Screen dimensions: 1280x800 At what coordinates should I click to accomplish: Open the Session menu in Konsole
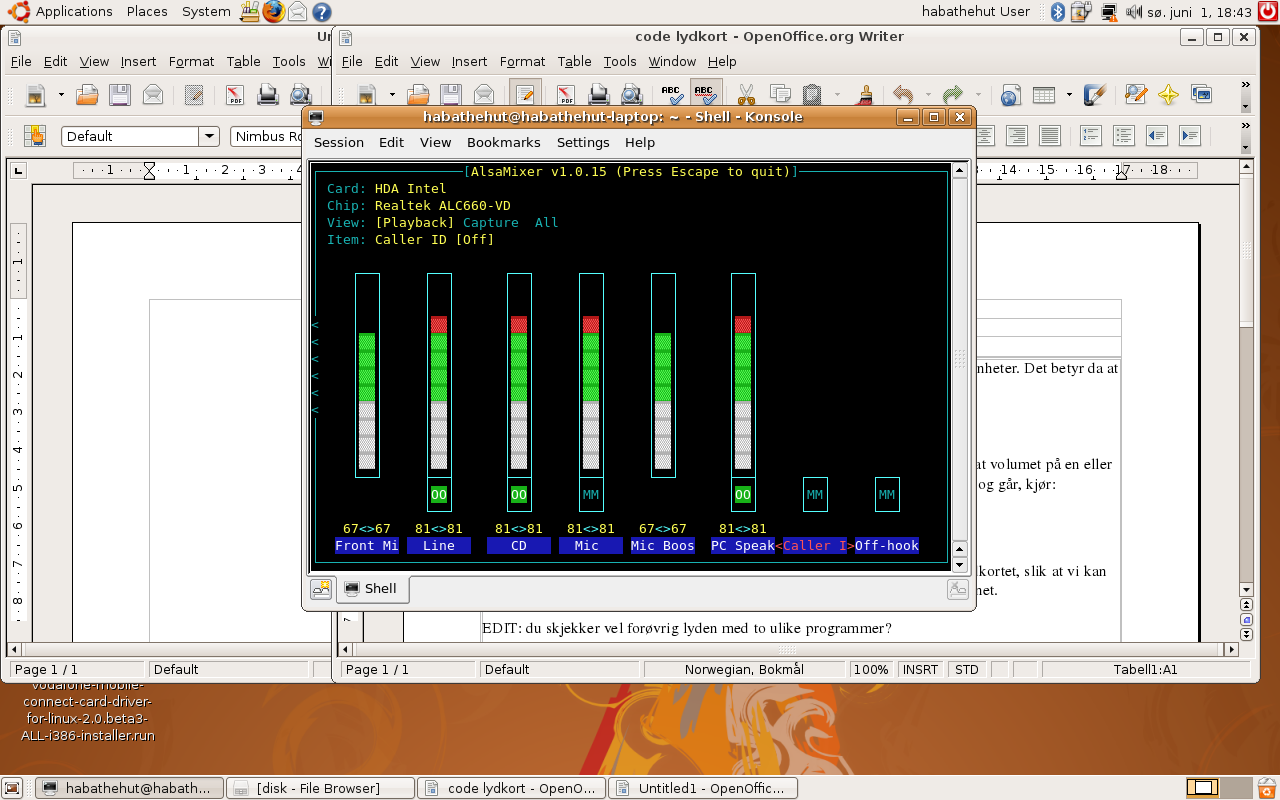(339, 142)
